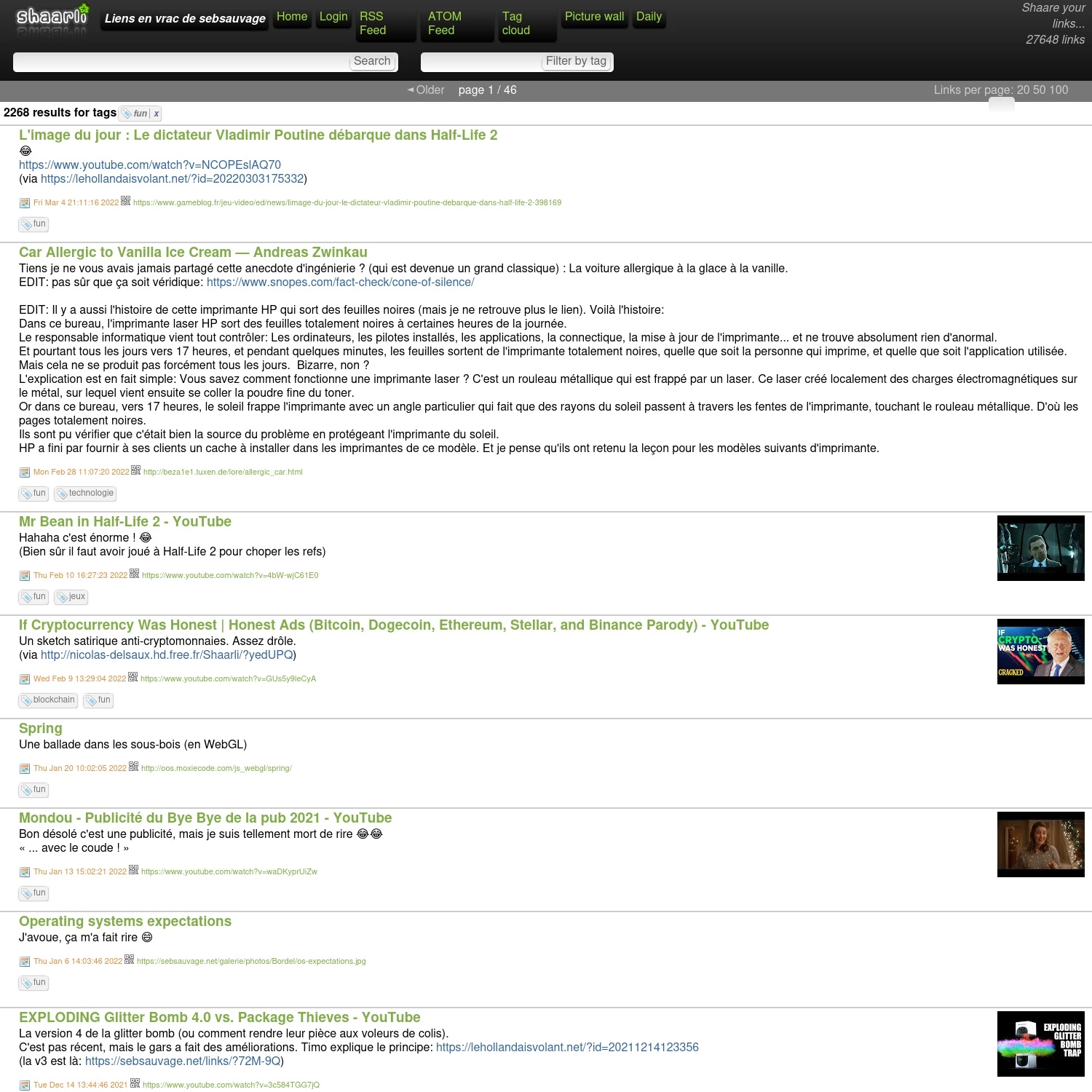Click the technologie tag

click(x=86, y=494)
